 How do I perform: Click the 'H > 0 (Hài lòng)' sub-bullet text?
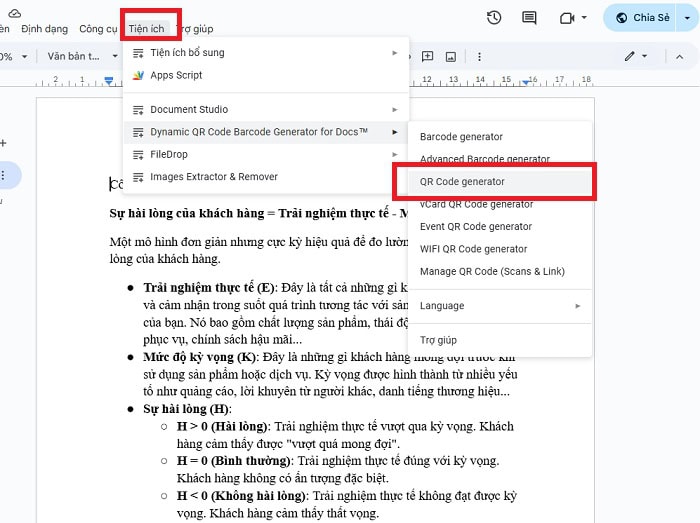click(224, 427)
